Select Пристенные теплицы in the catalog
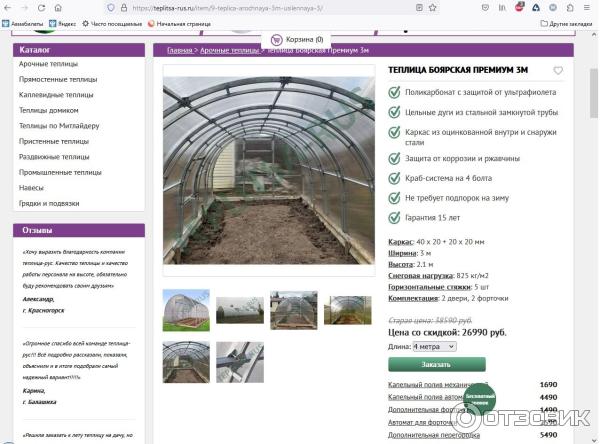This screenshot has height=444, width=600. (x=54, y=141)
